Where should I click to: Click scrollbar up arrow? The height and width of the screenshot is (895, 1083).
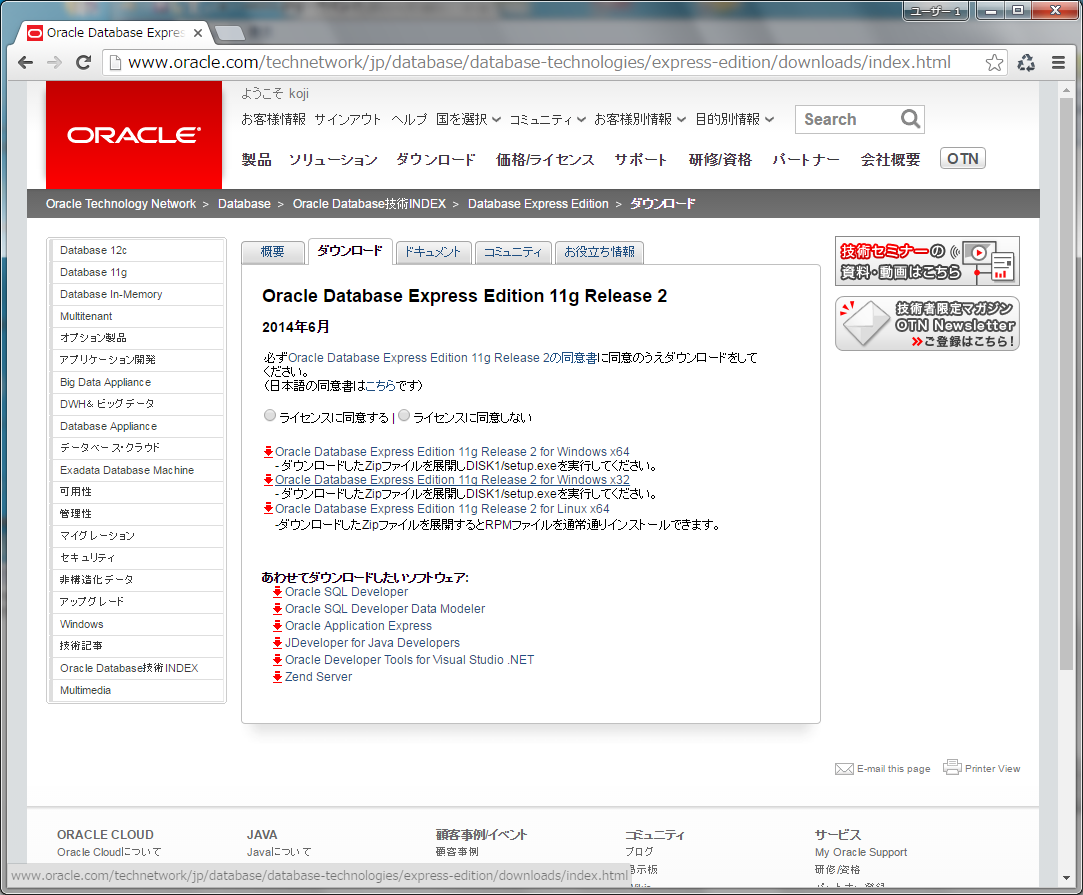(x=1066, y=89)
